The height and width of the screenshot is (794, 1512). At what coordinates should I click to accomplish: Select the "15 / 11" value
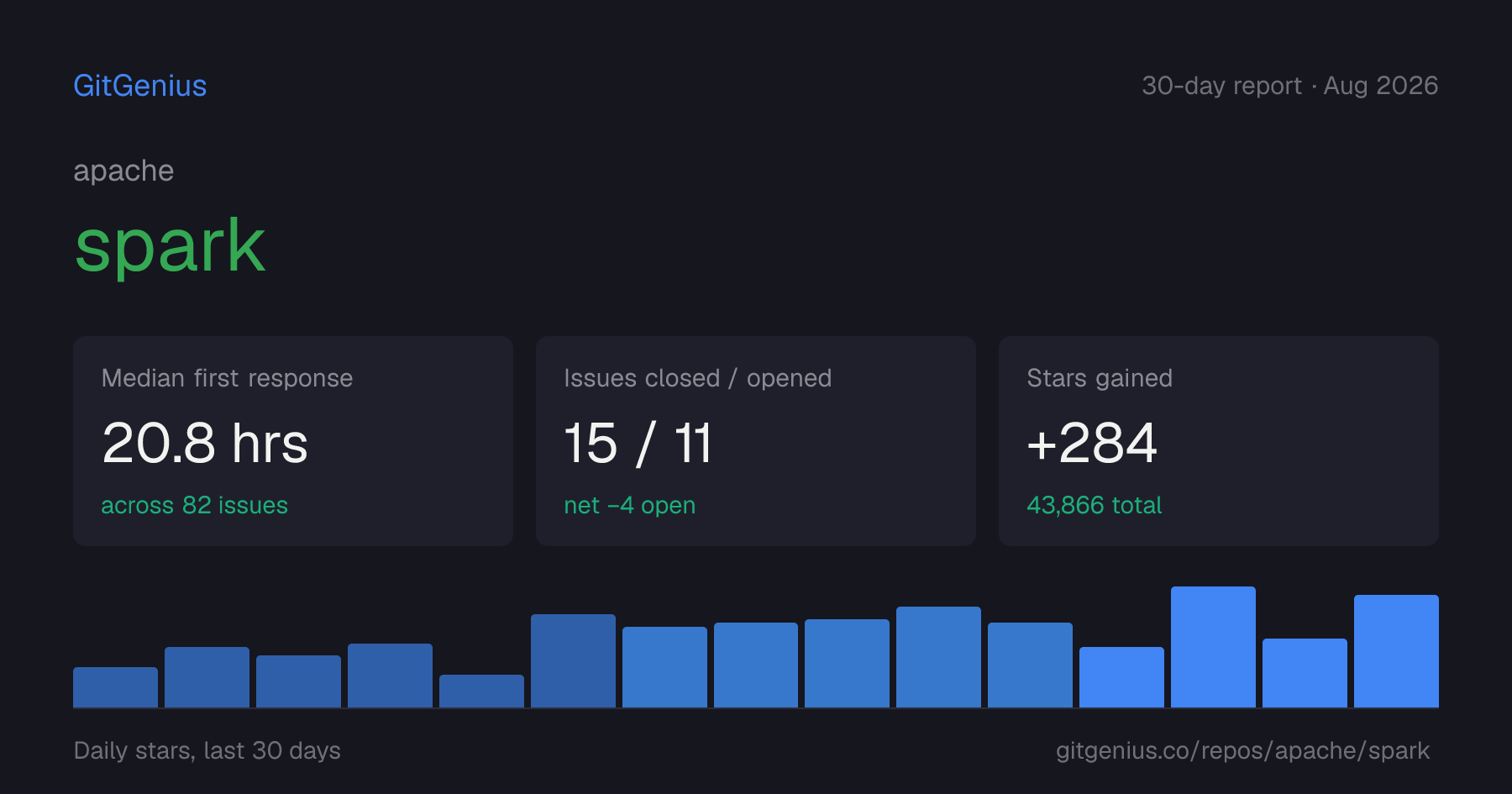638,443
